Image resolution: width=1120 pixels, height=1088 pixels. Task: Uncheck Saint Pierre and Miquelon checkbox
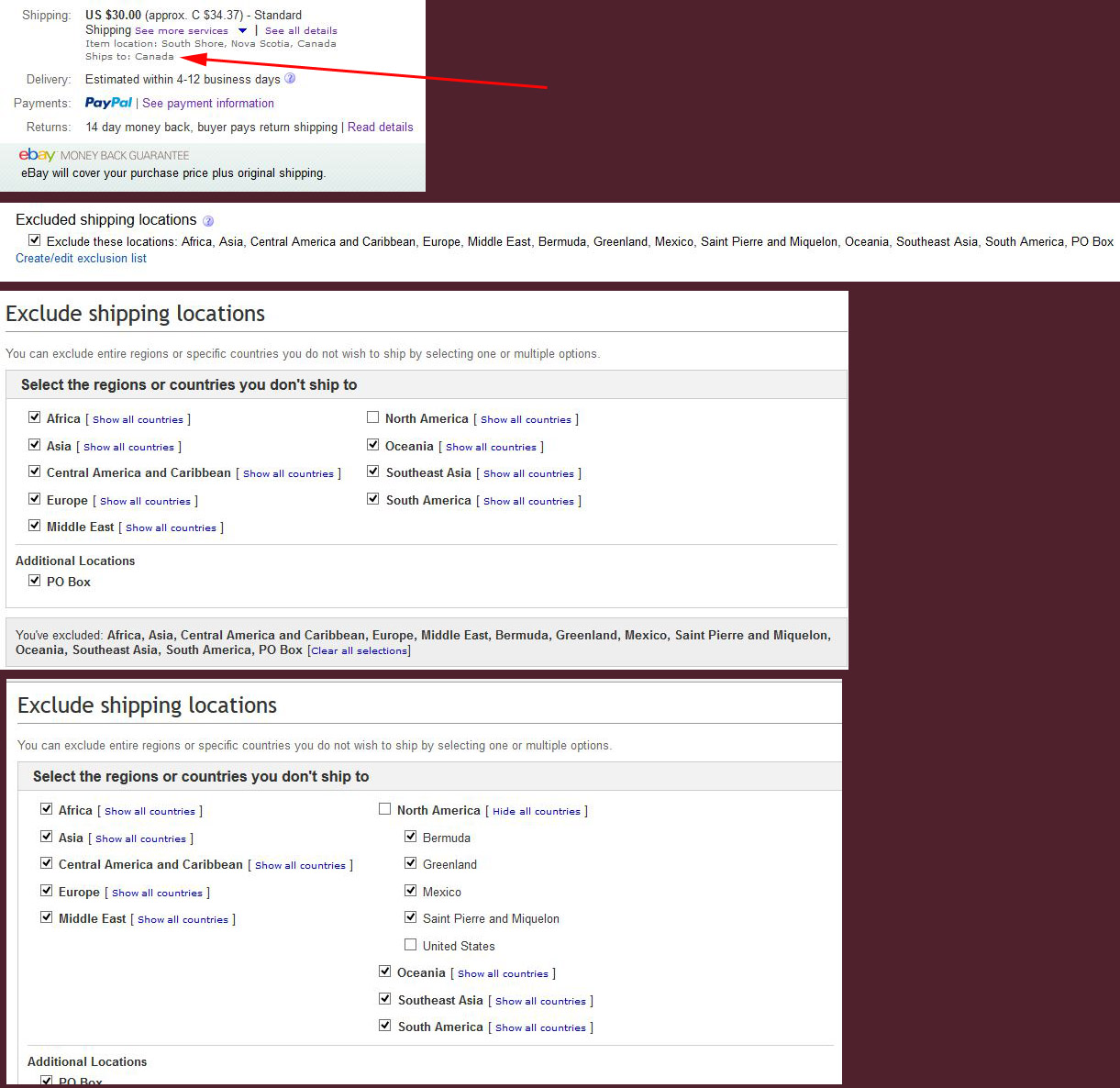tap(411, 917)
